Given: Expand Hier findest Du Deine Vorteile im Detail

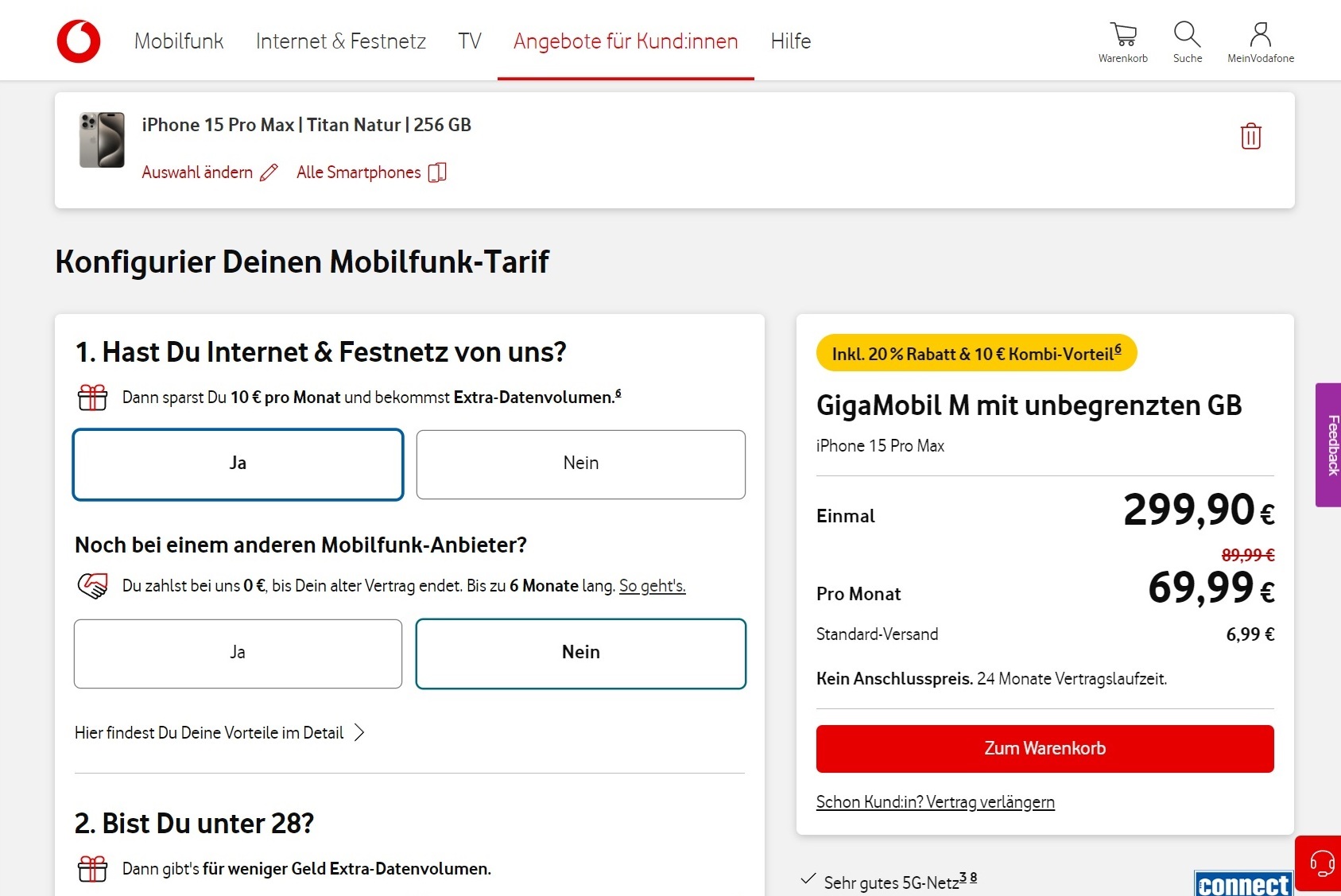Looking at the screenshot, I should (219, 732).
